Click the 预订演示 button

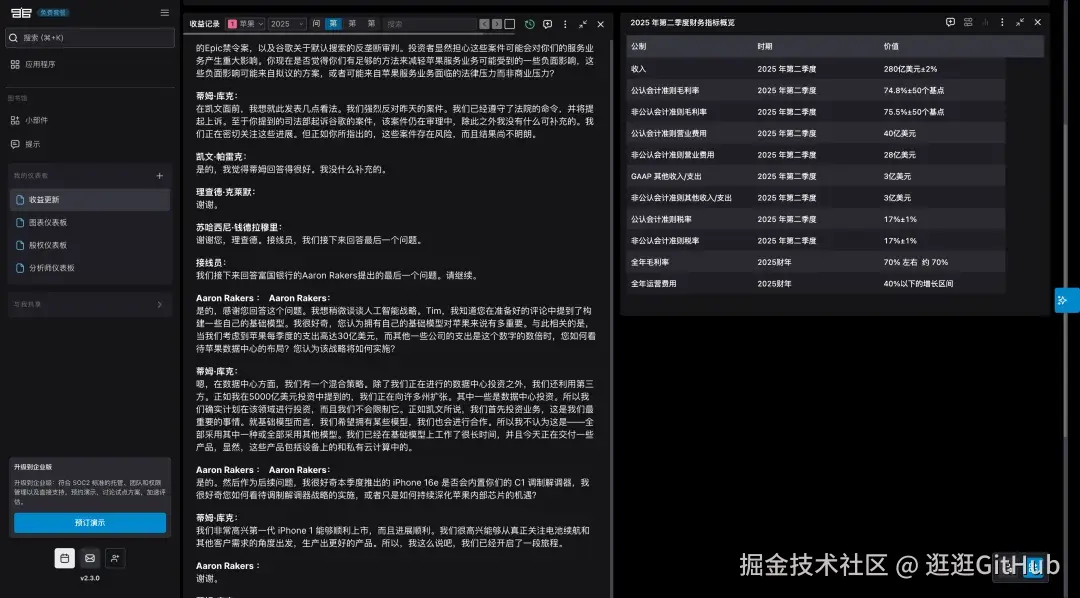click(90, 523)
